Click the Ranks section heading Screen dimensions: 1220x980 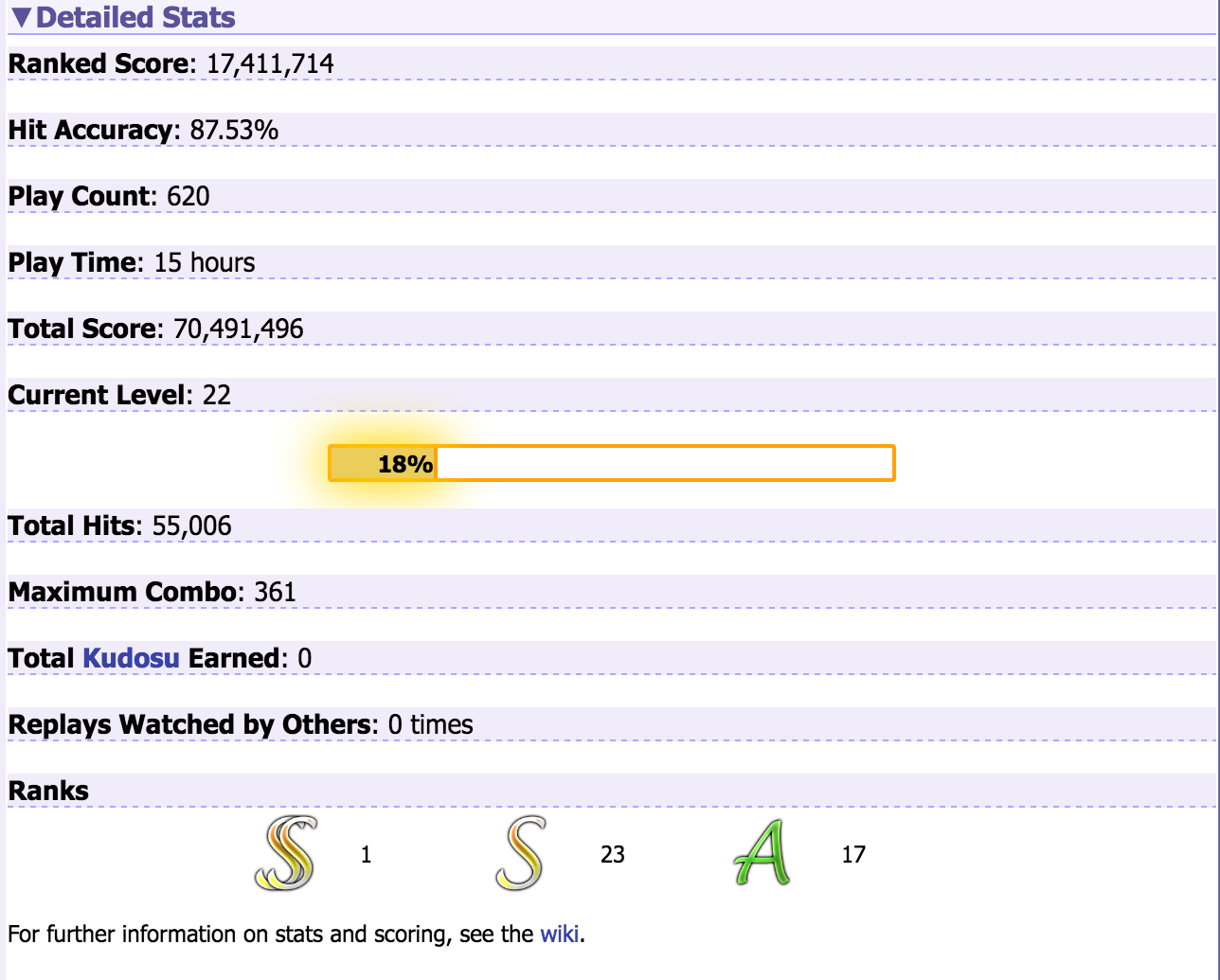(x=48, y=792)
